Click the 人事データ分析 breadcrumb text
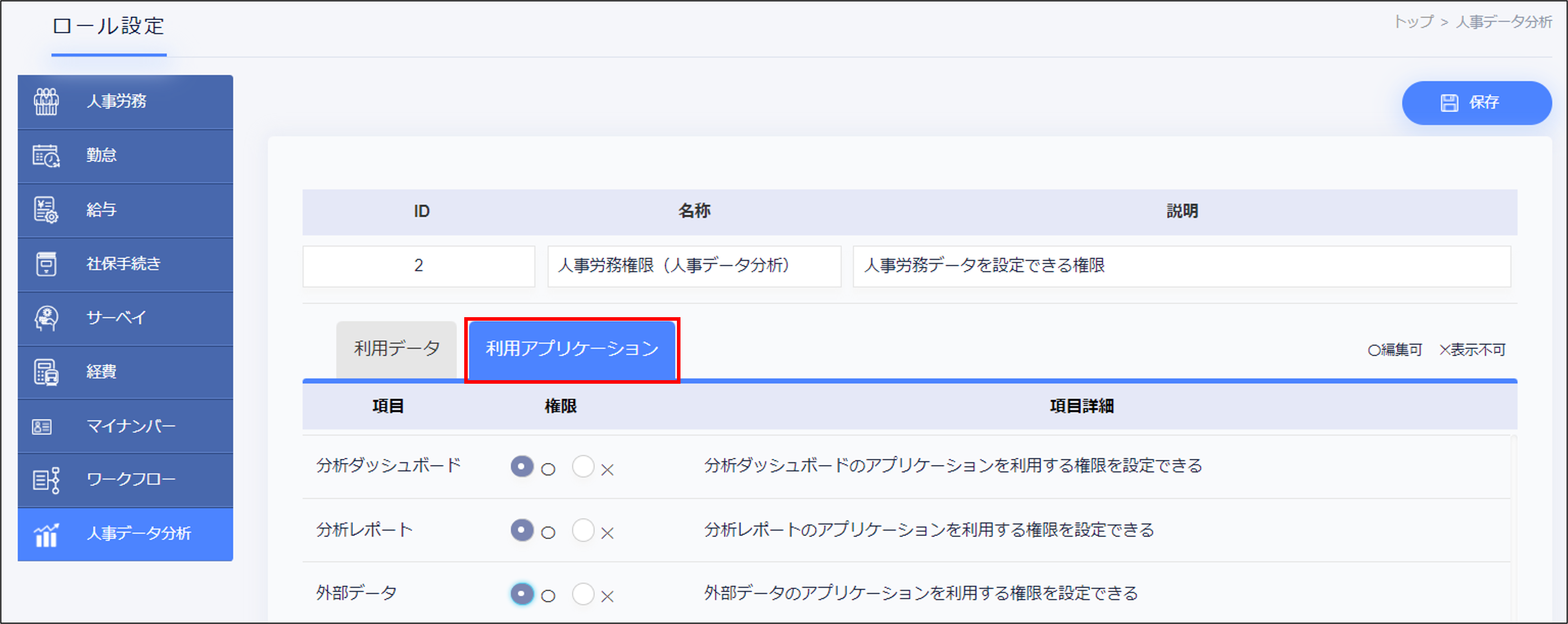This screenshot has width=1568, height=624. point(1504,22)
